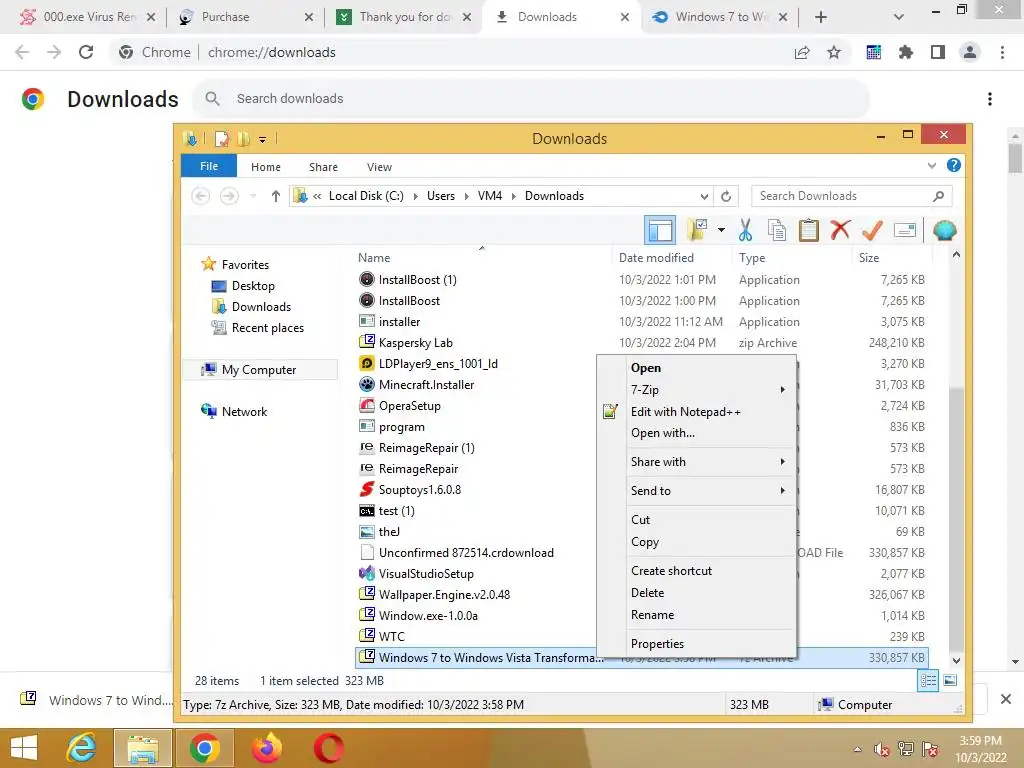1024x768 pixels.
Task: Click the Explorer Forward navigation arrow
Action: (x=229, y=196)
